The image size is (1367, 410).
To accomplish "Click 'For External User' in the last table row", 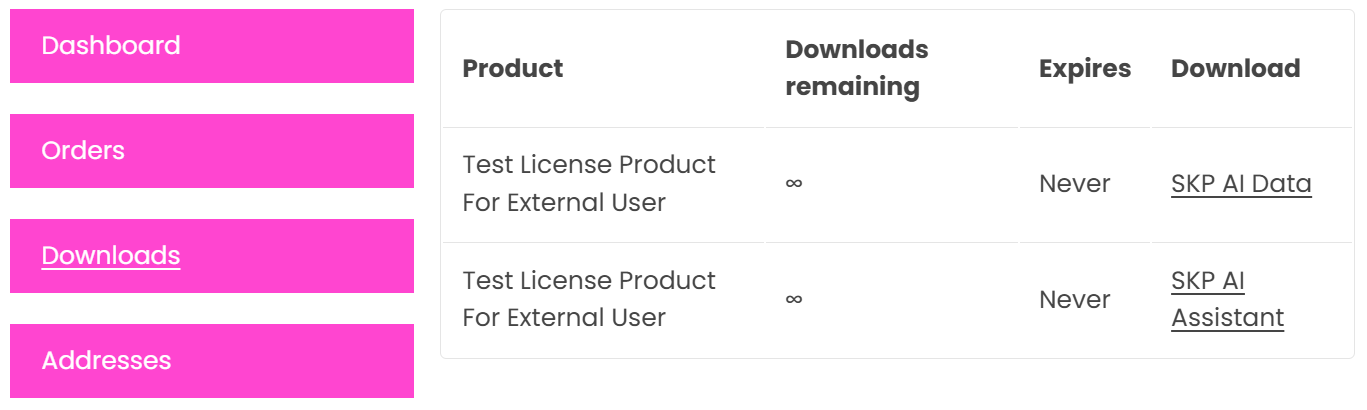I will click(x=564, y=318).
